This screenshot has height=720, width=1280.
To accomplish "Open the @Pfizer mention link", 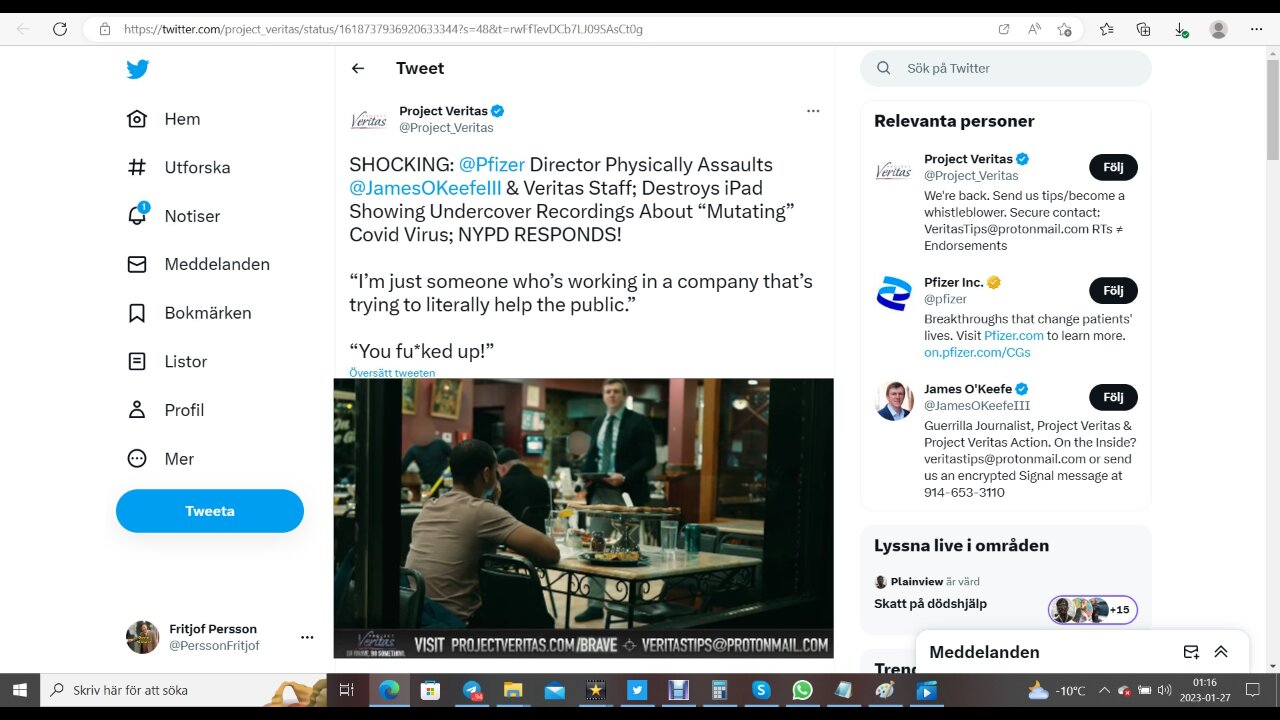I will coord(492,164).
